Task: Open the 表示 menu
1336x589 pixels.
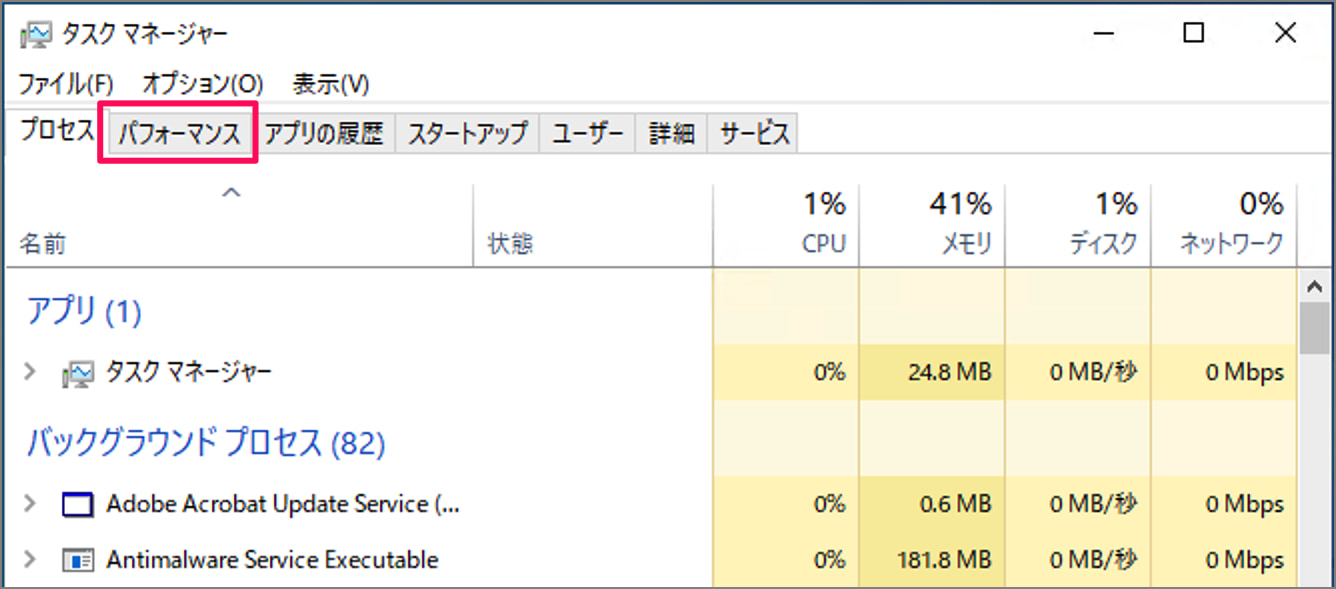Action: point(328,84)
